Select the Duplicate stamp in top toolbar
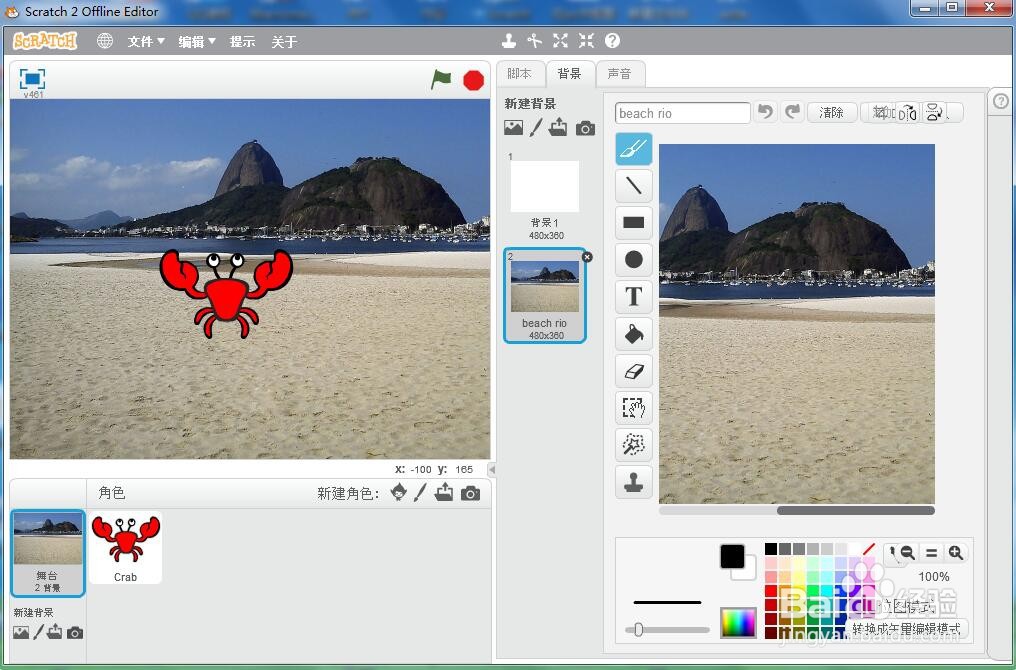 click(509, 41)
